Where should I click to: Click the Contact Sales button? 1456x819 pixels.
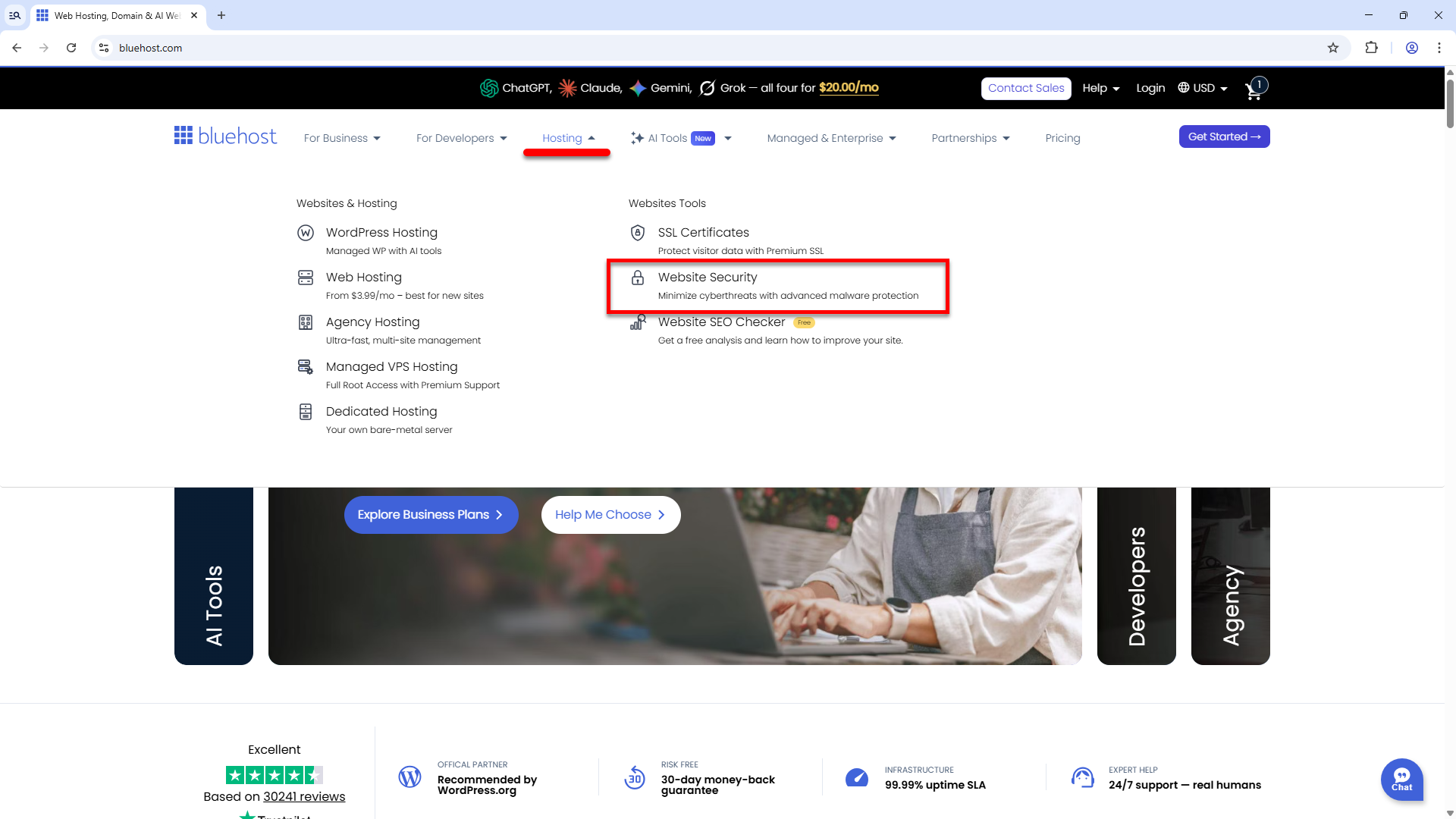click(1026, 88)
